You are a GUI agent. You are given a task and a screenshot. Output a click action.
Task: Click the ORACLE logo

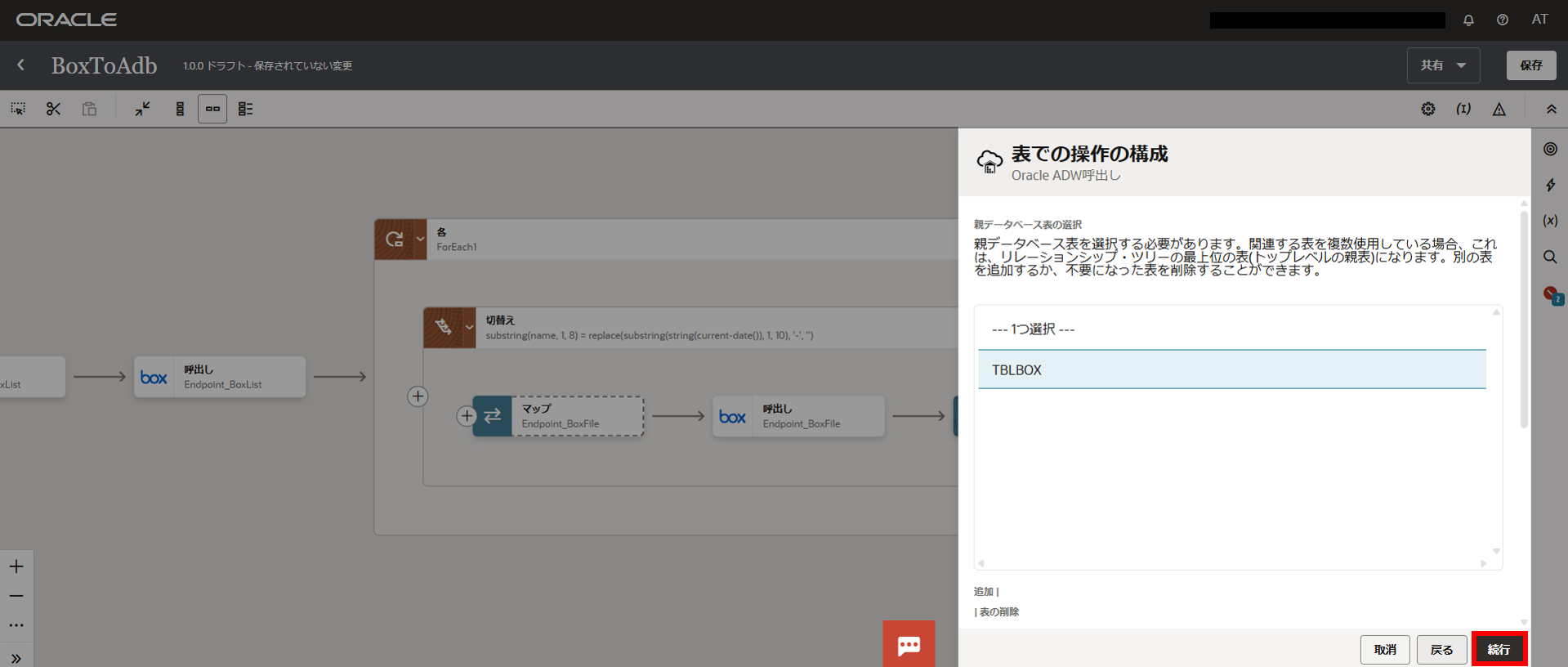pos(66,20)
